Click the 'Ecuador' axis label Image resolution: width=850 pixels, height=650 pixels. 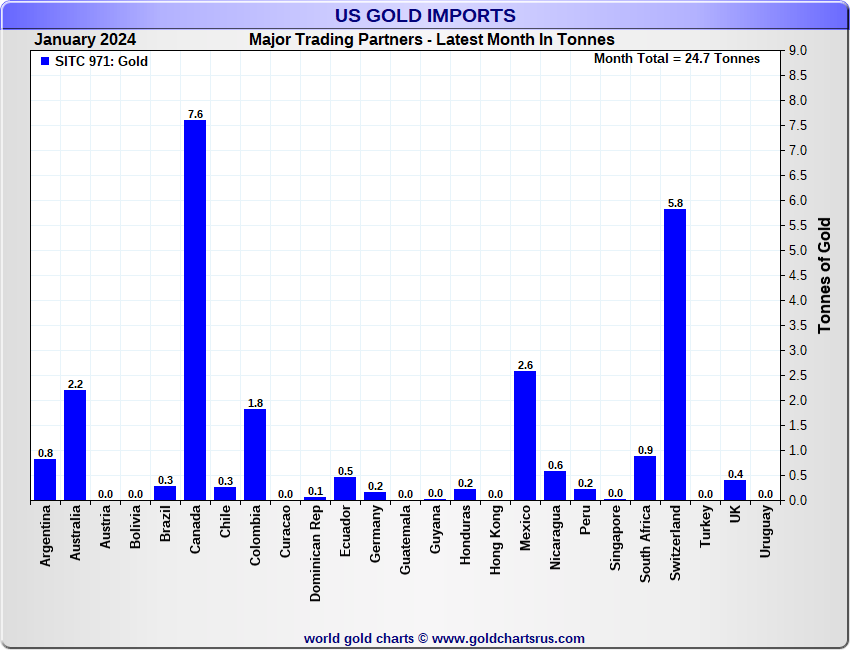point(345,531)
